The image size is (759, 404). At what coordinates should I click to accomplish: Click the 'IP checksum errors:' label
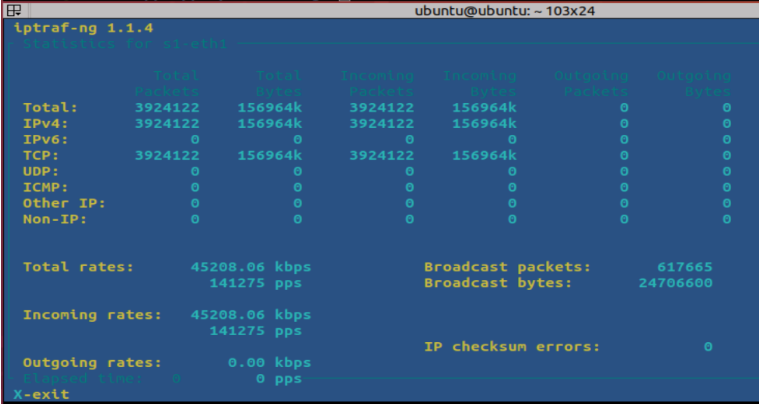tap(512, 347)
